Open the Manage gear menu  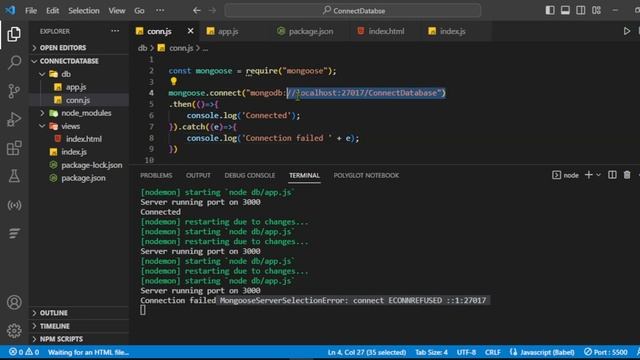coord(14,331)
